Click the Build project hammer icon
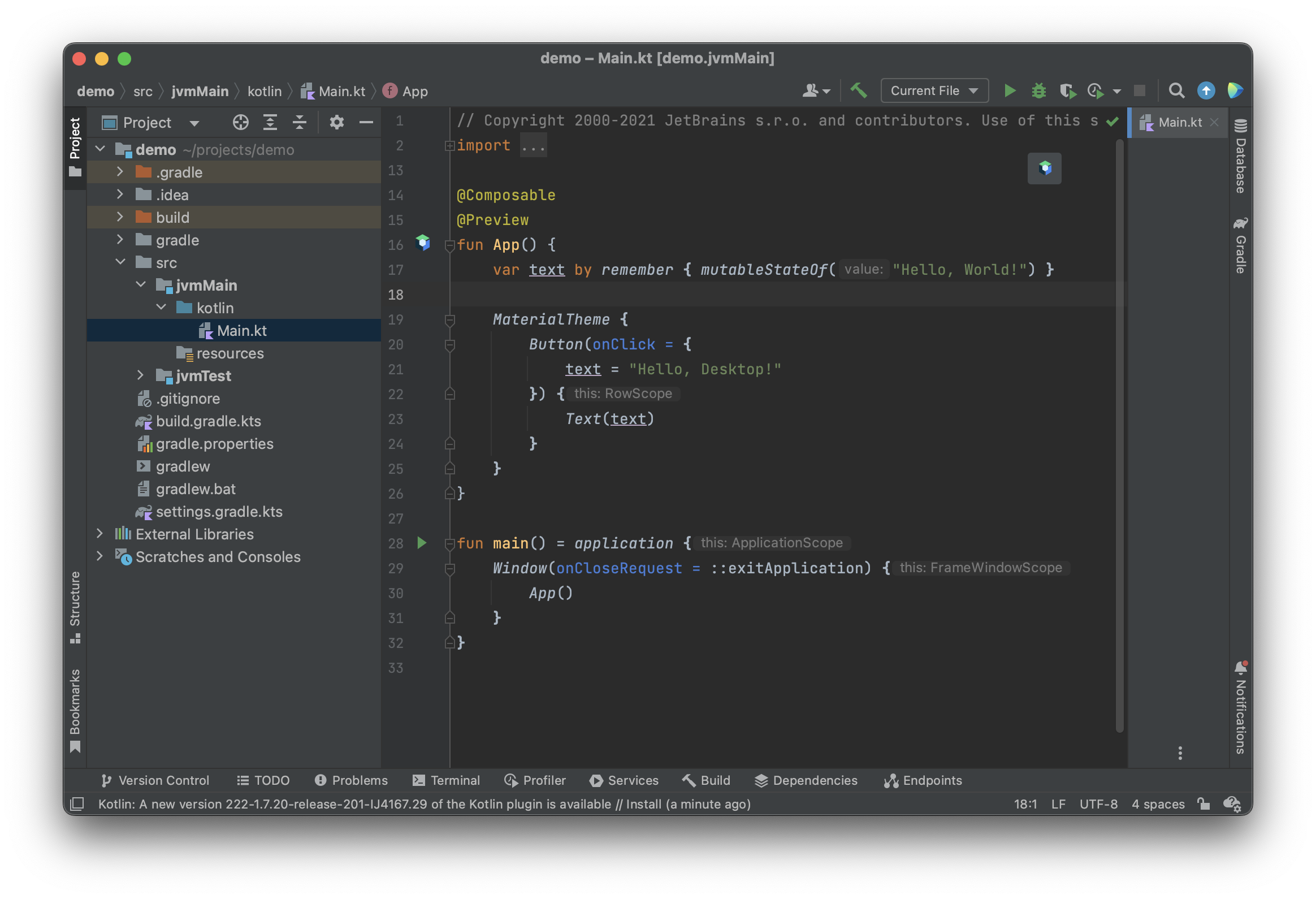1316x899 pixels. [x=859, y=90]
